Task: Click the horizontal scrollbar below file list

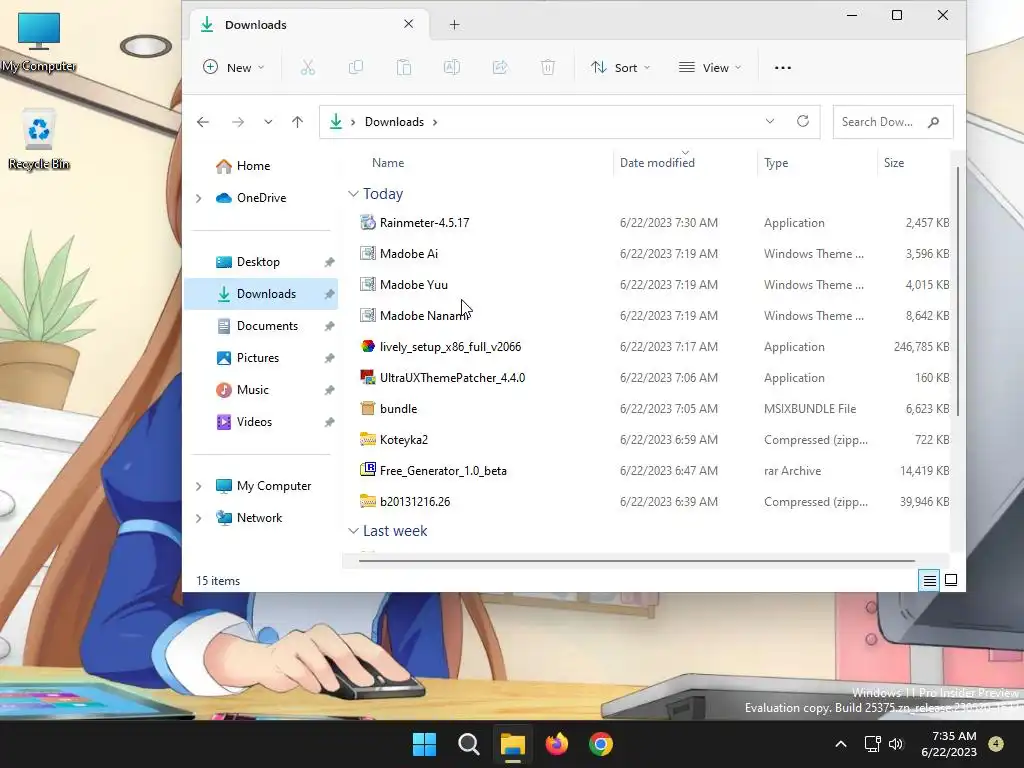Action: click(637, 560)
